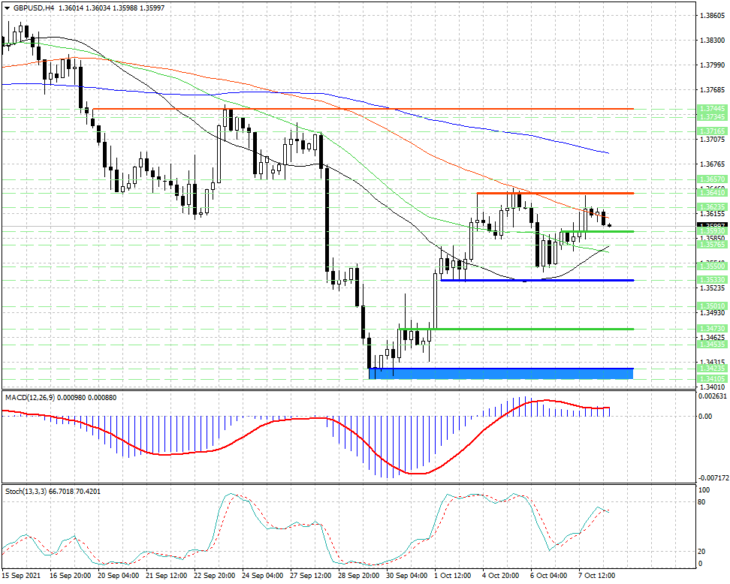Screen dimensions: 730x584
Task: Click the black current price marker on scale
Action: point(712,225)
